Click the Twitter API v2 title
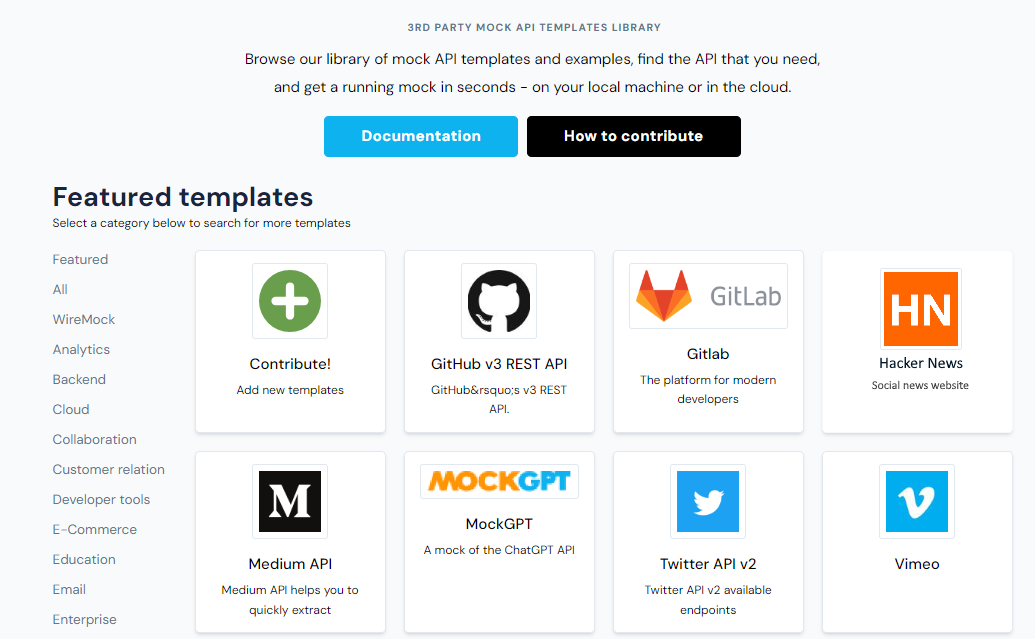 (x=708, y=564)
